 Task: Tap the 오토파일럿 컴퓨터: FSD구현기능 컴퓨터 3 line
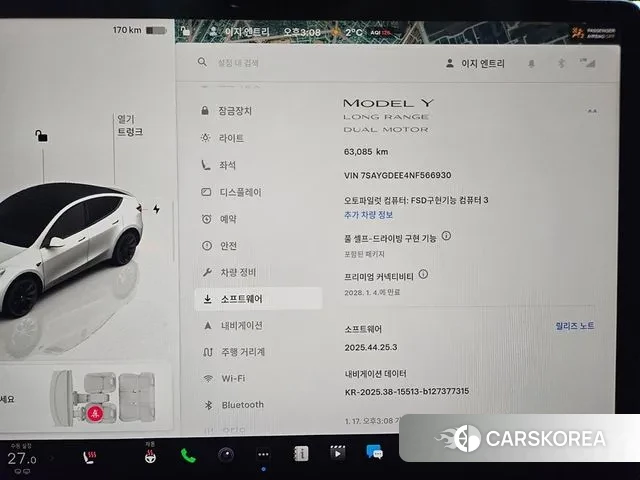416,200
